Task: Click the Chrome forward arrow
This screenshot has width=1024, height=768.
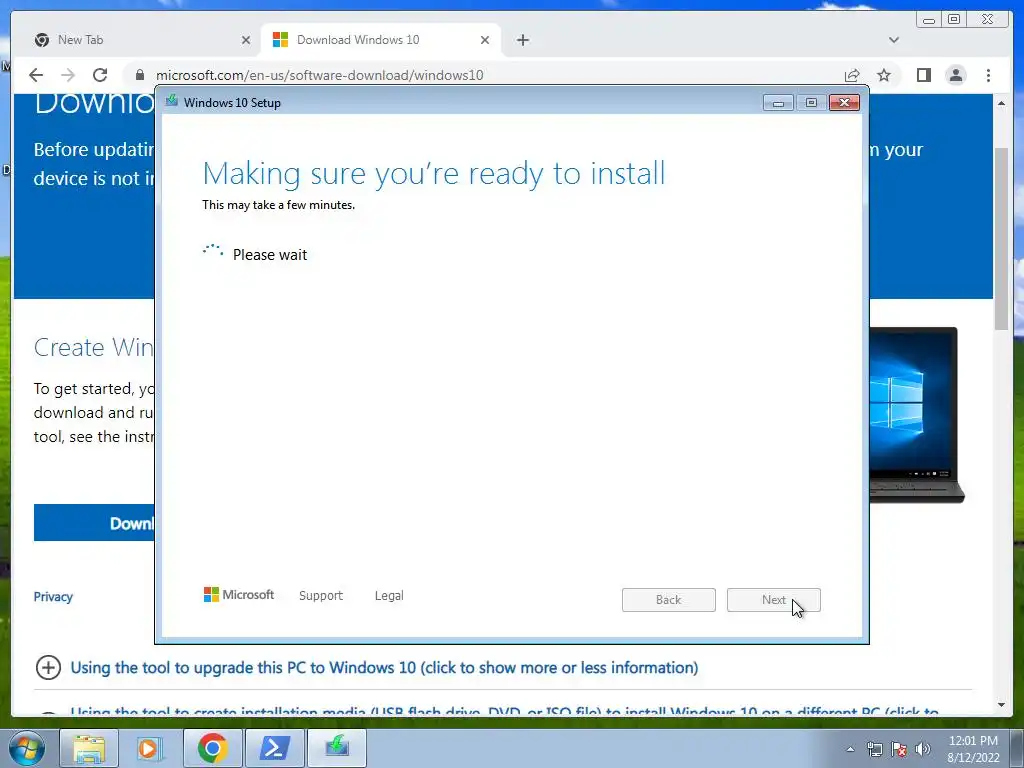Action: pyautogui.click(x=68, y=75)
